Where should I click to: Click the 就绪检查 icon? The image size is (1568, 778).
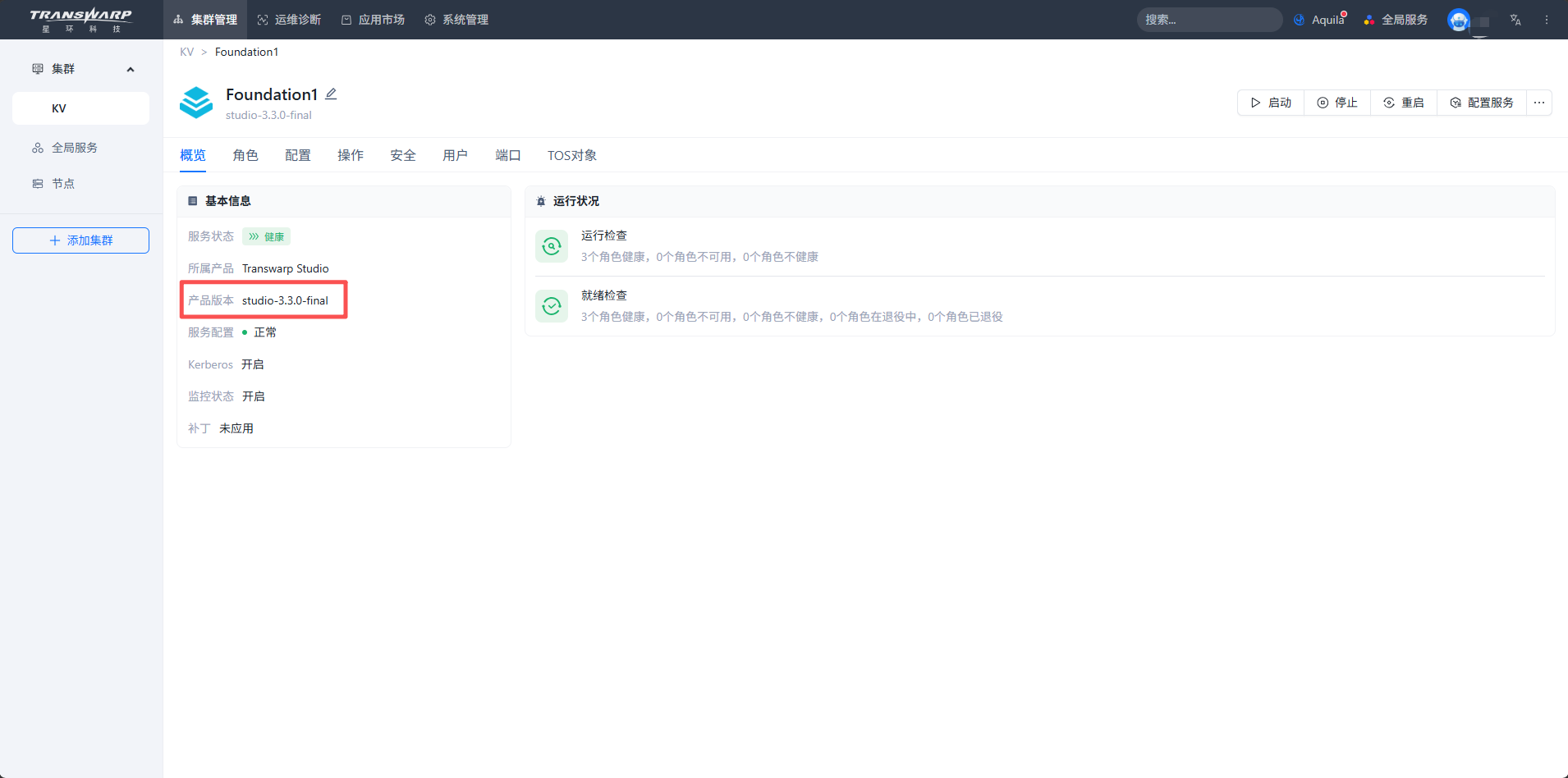[x=552, y=306]
